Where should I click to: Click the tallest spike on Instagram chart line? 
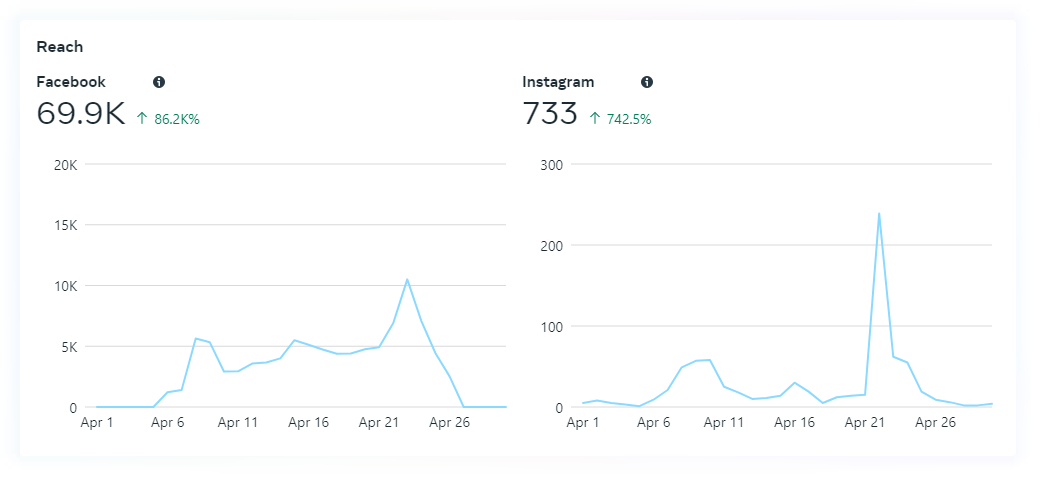(x=879, y=213)
